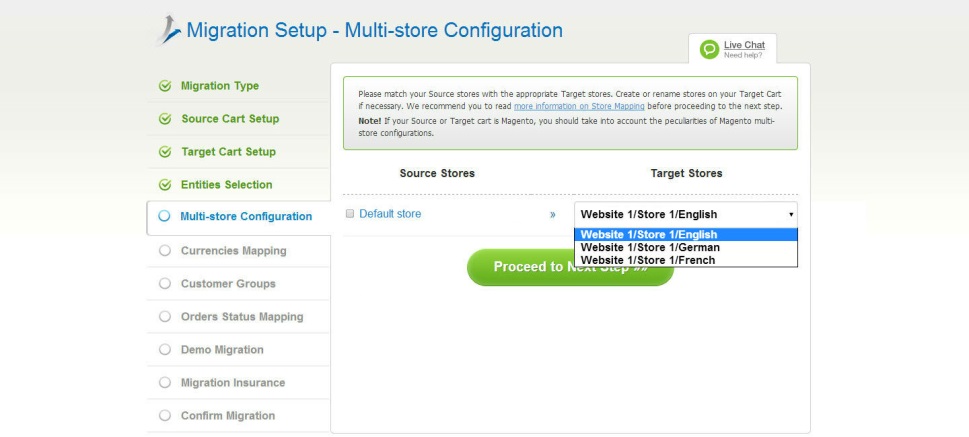
Task: Click the Live Chat speech bubble icon
Action: [709, 49]
